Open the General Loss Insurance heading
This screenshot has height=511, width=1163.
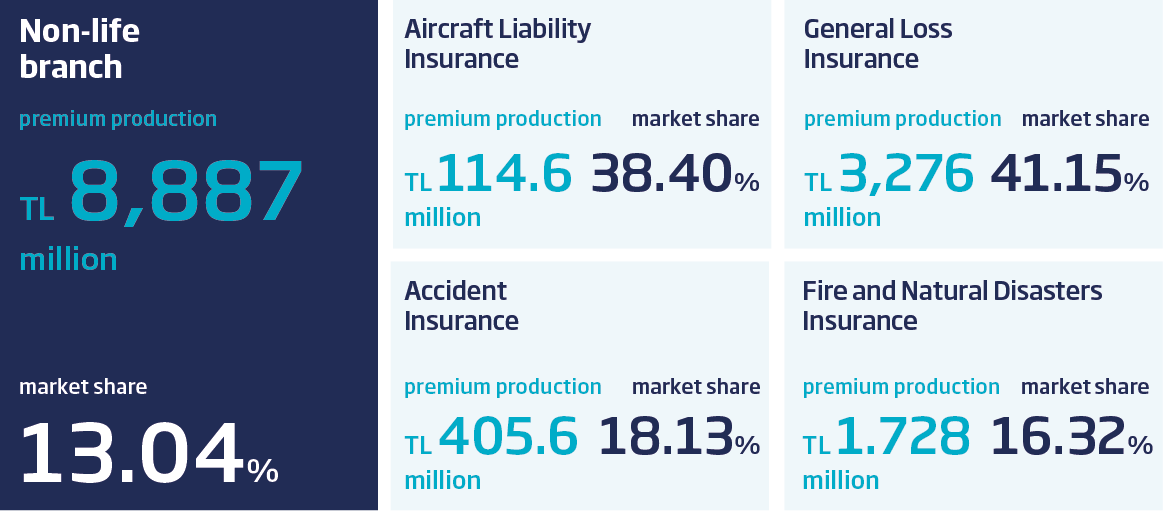877,43
